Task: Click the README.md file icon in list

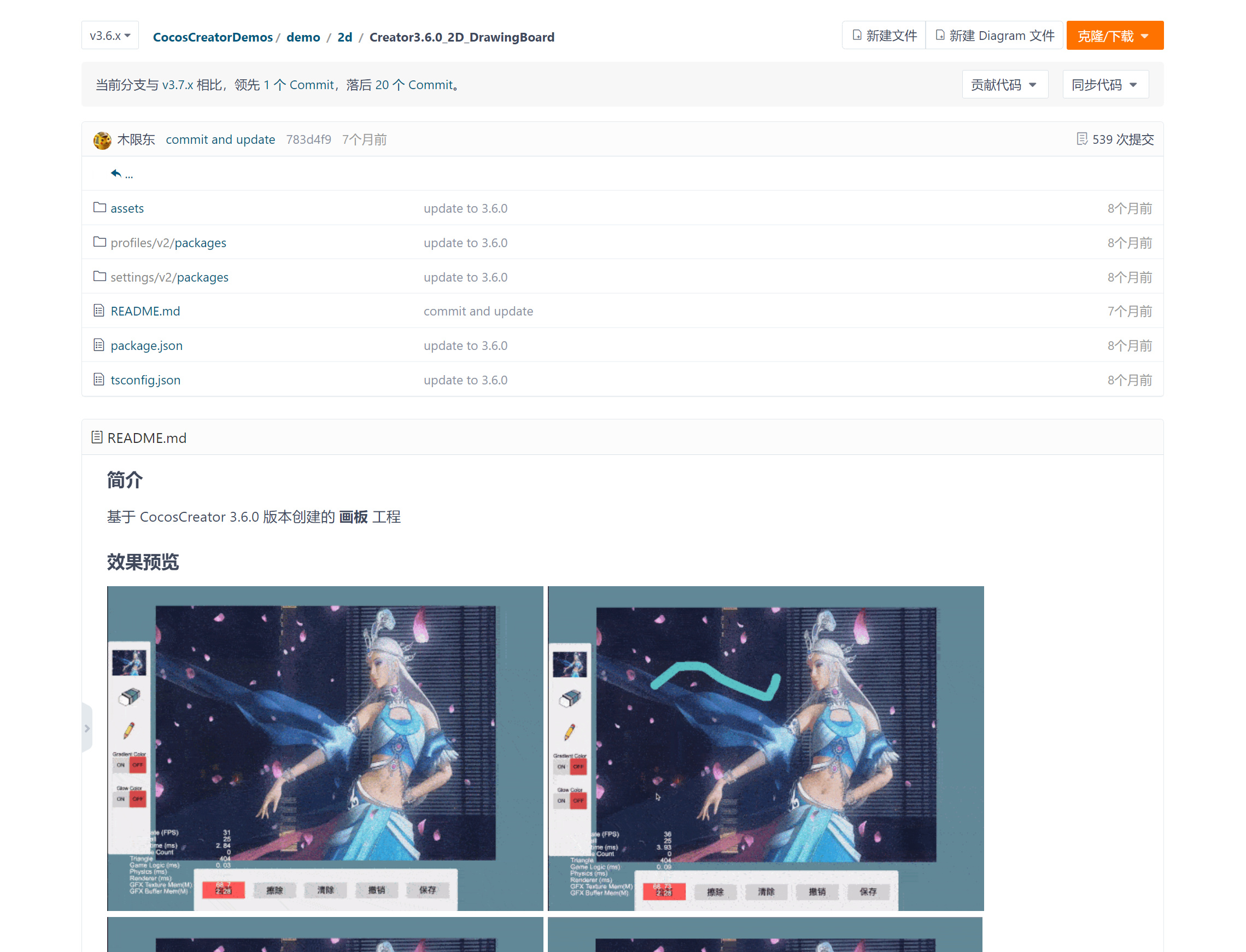Action: [99, 311]
